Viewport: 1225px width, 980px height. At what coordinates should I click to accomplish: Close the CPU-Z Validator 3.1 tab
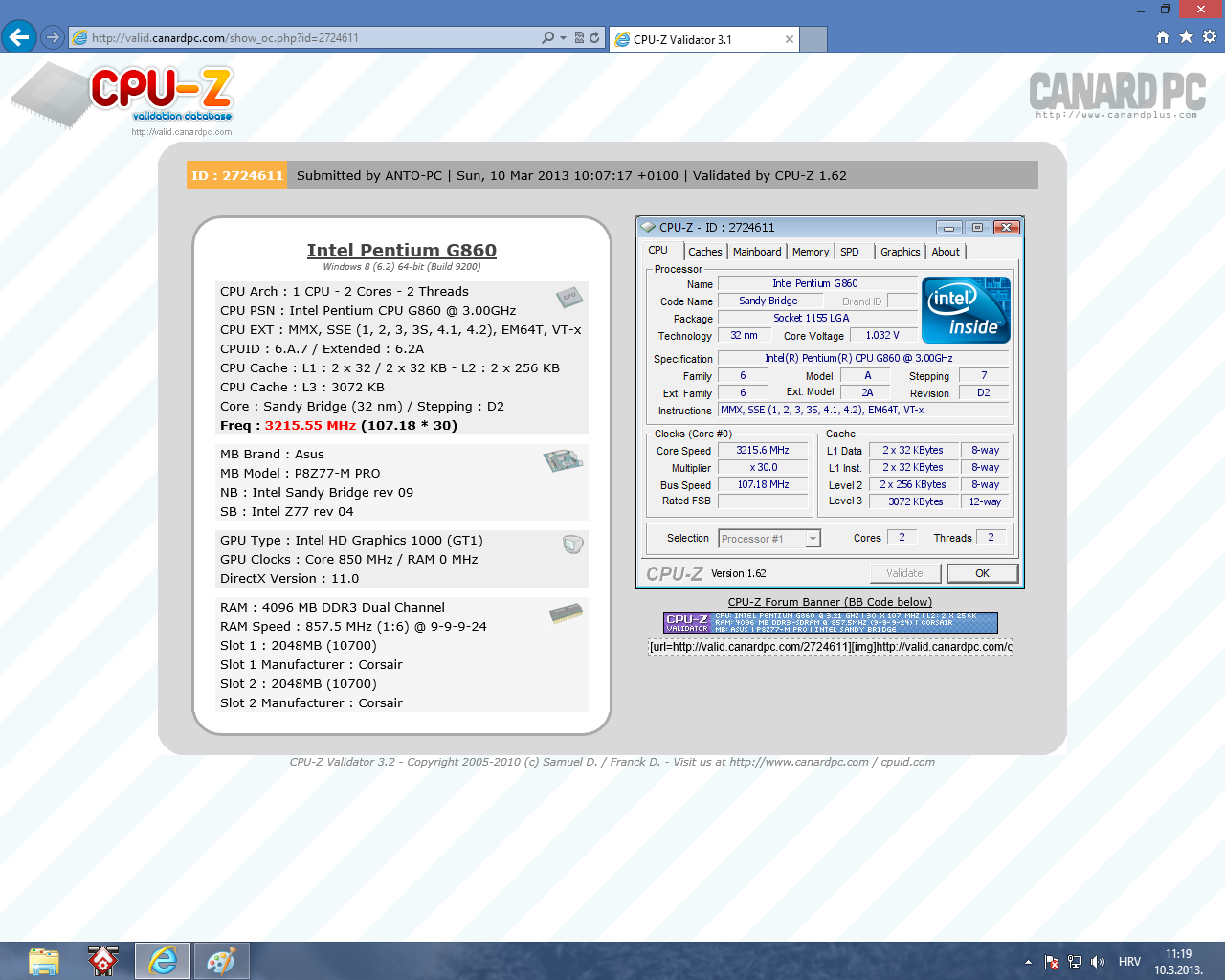pos(789,39)
